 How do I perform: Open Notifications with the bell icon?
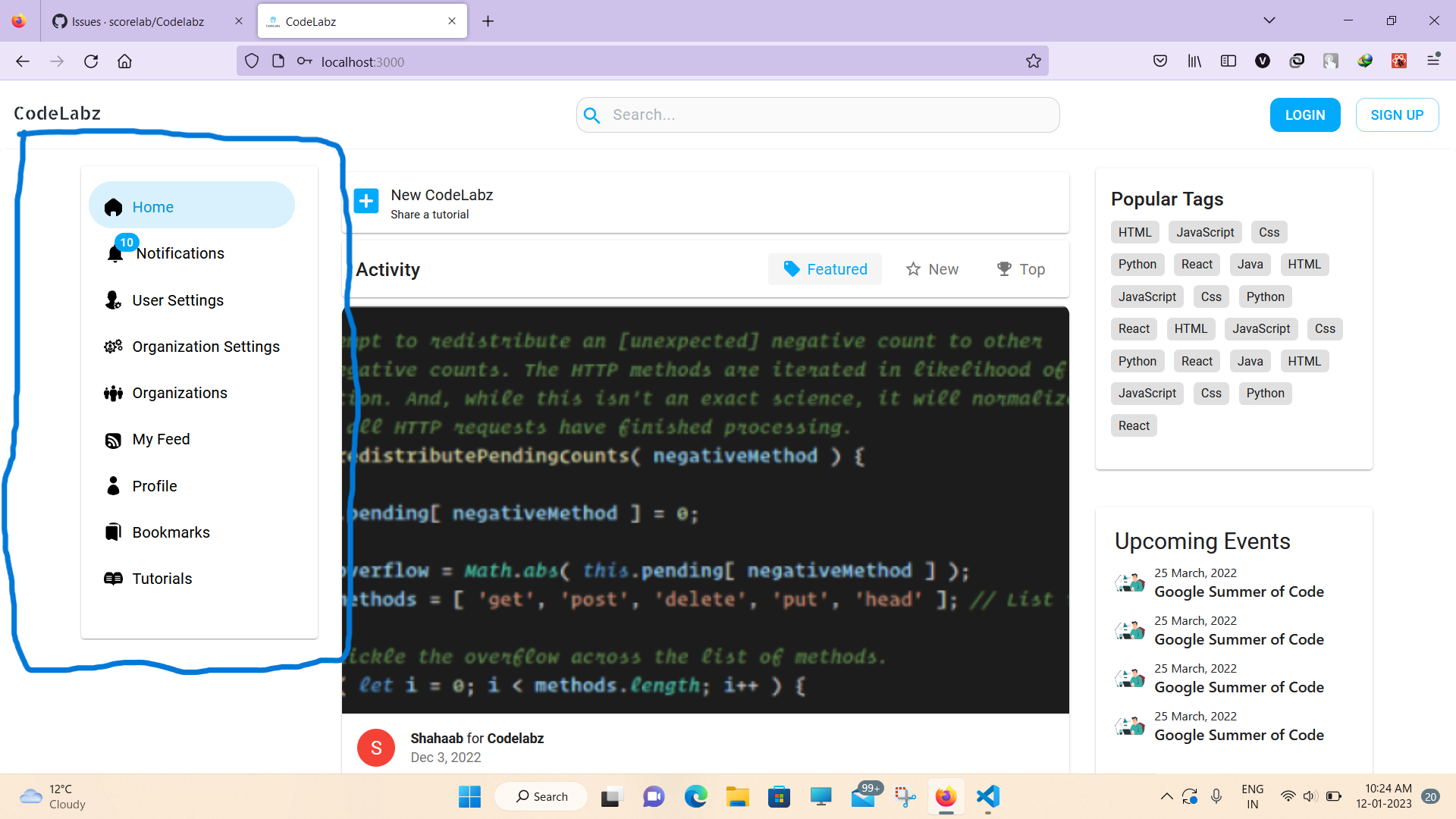(180, 253)
